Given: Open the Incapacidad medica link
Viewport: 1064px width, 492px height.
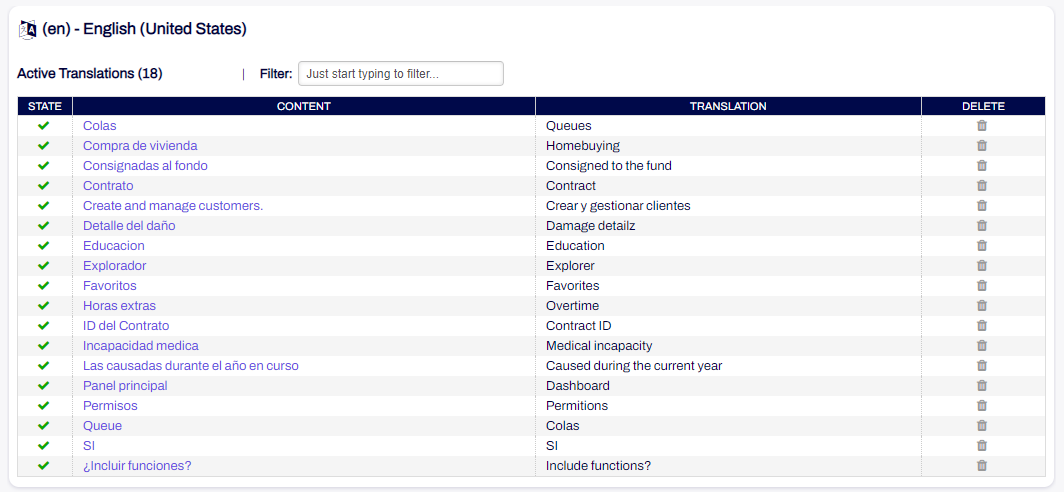Looking at the screenshot, I should point(140,345).
